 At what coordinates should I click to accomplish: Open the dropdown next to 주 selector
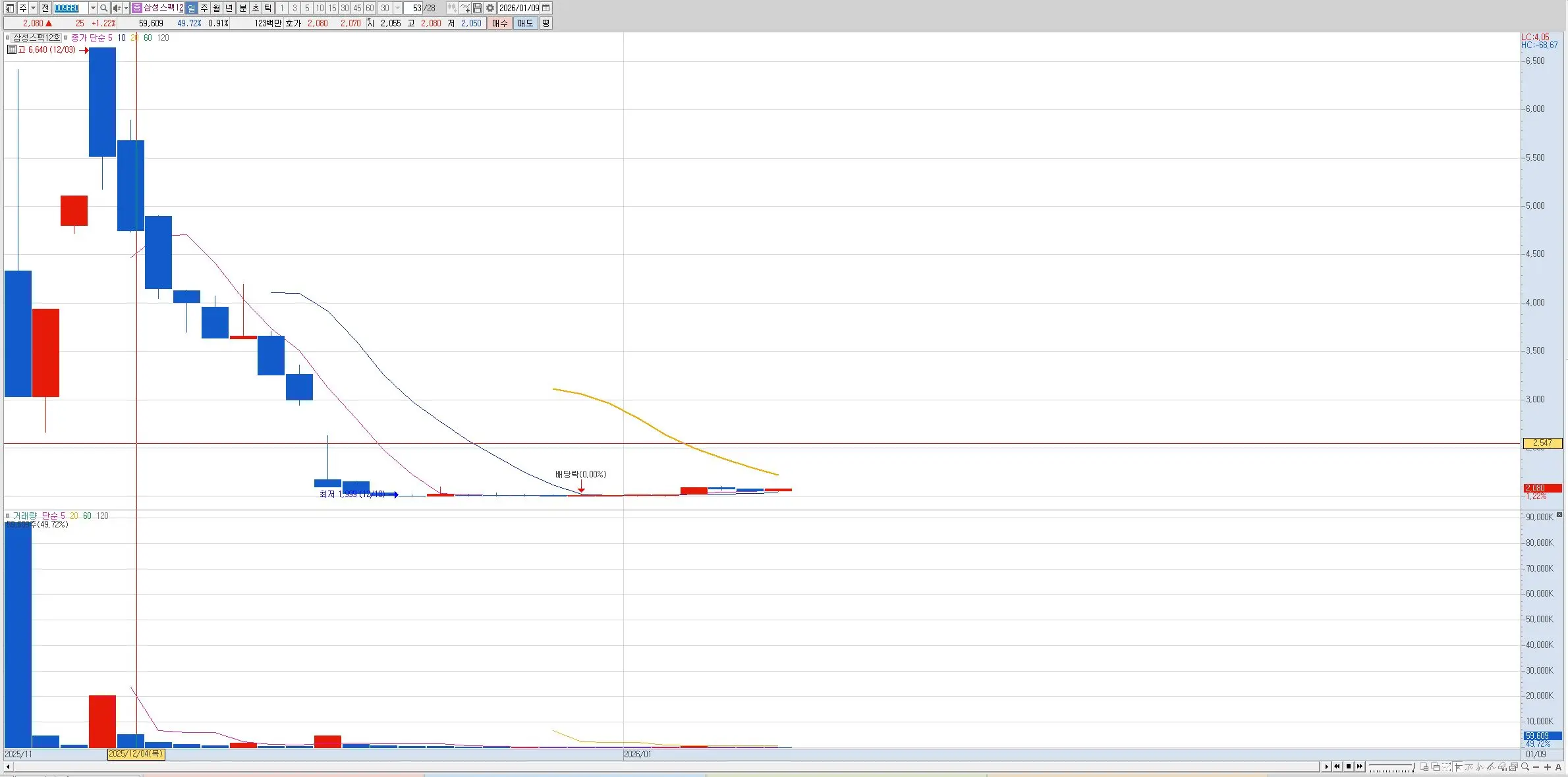tap(33, 8)
